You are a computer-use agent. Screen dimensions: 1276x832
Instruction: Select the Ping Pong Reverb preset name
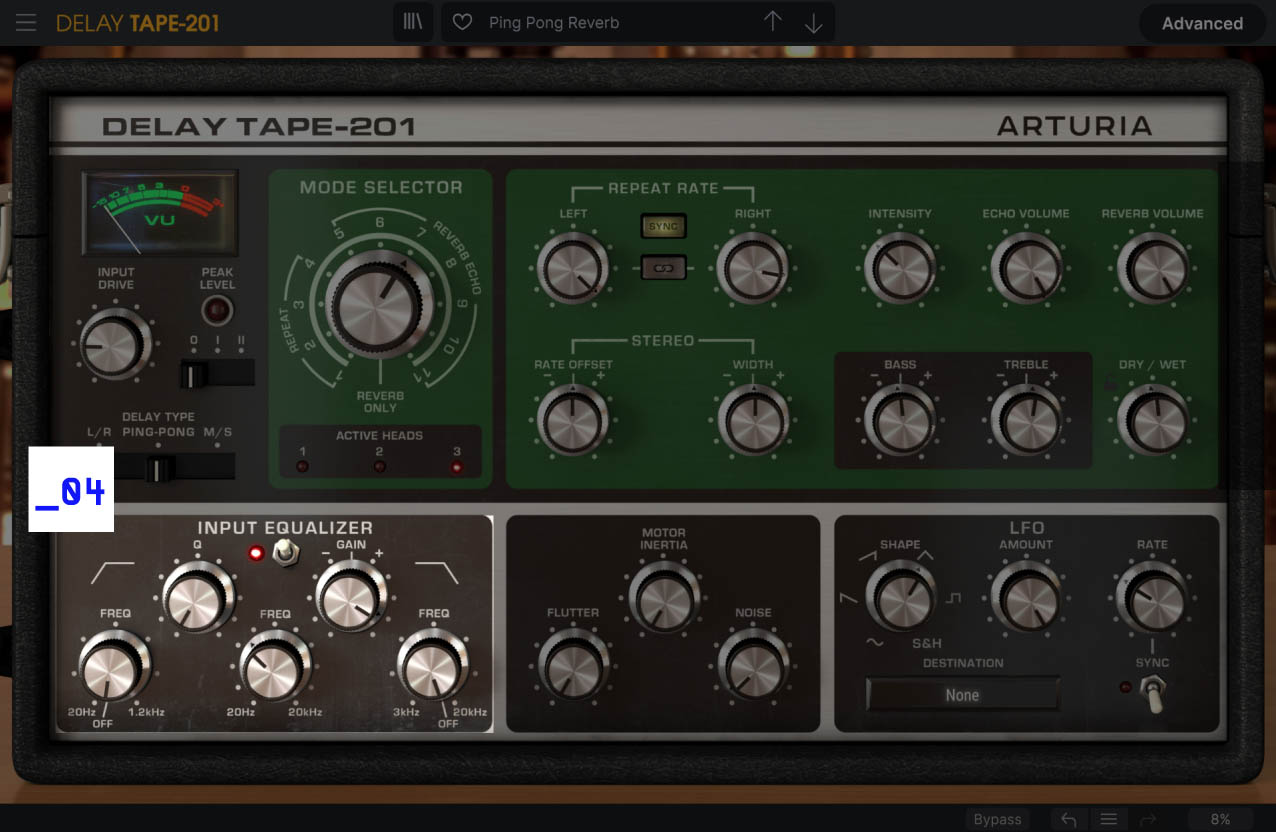[553, 22]
